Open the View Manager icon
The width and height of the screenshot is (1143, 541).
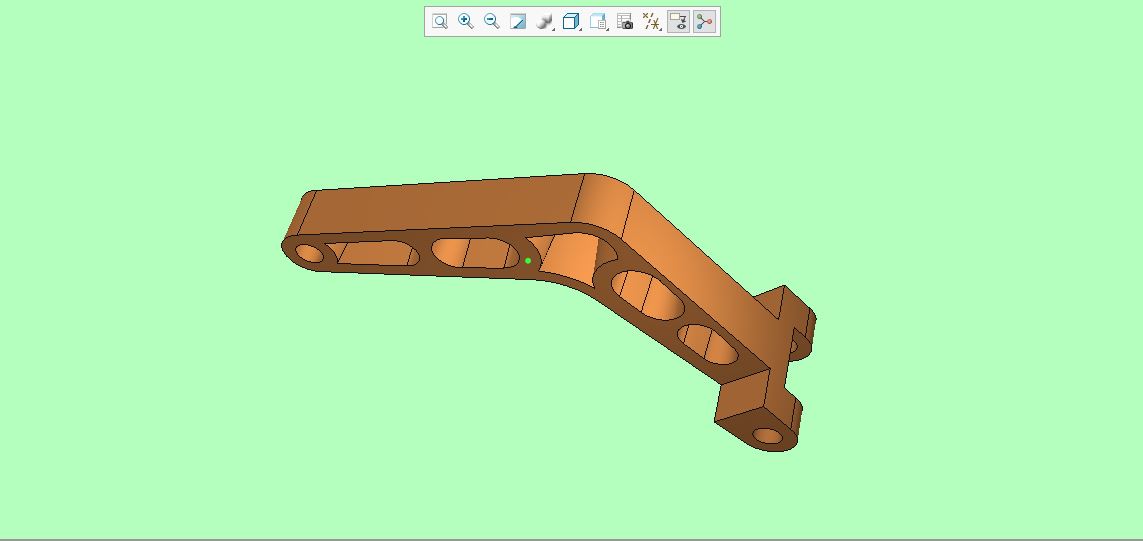point(598,21)
